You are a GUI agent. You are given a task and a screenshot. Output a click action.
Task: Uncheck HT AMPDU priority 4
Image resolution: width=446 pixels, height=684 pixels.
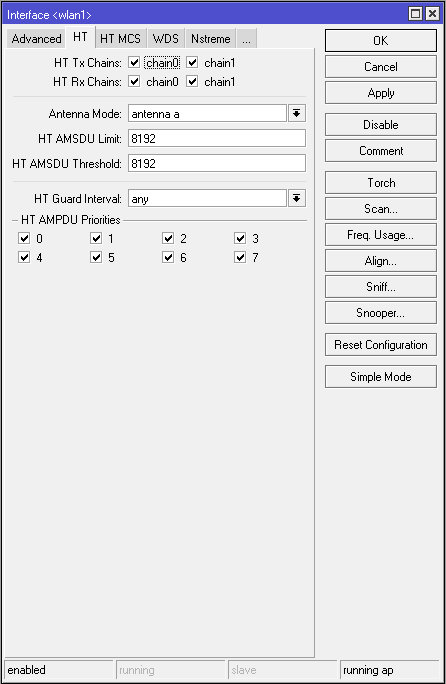pyautogui.click(x=24, y=257)
